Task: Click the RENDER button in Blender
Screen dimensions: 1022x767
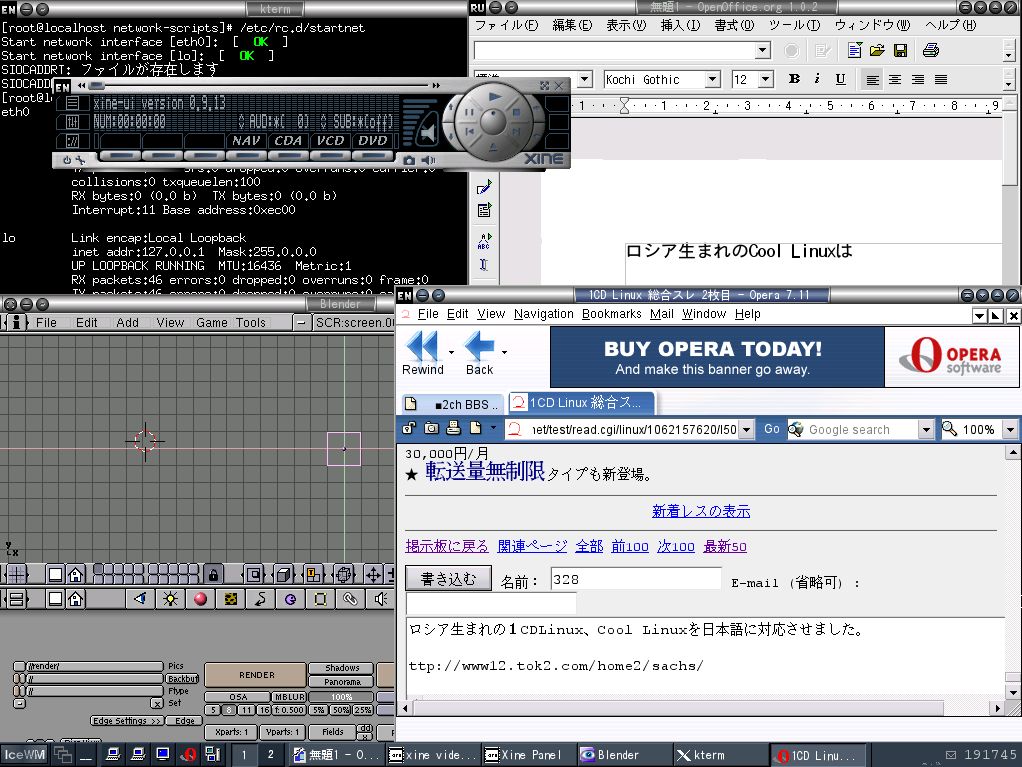Action: (256, 675)
